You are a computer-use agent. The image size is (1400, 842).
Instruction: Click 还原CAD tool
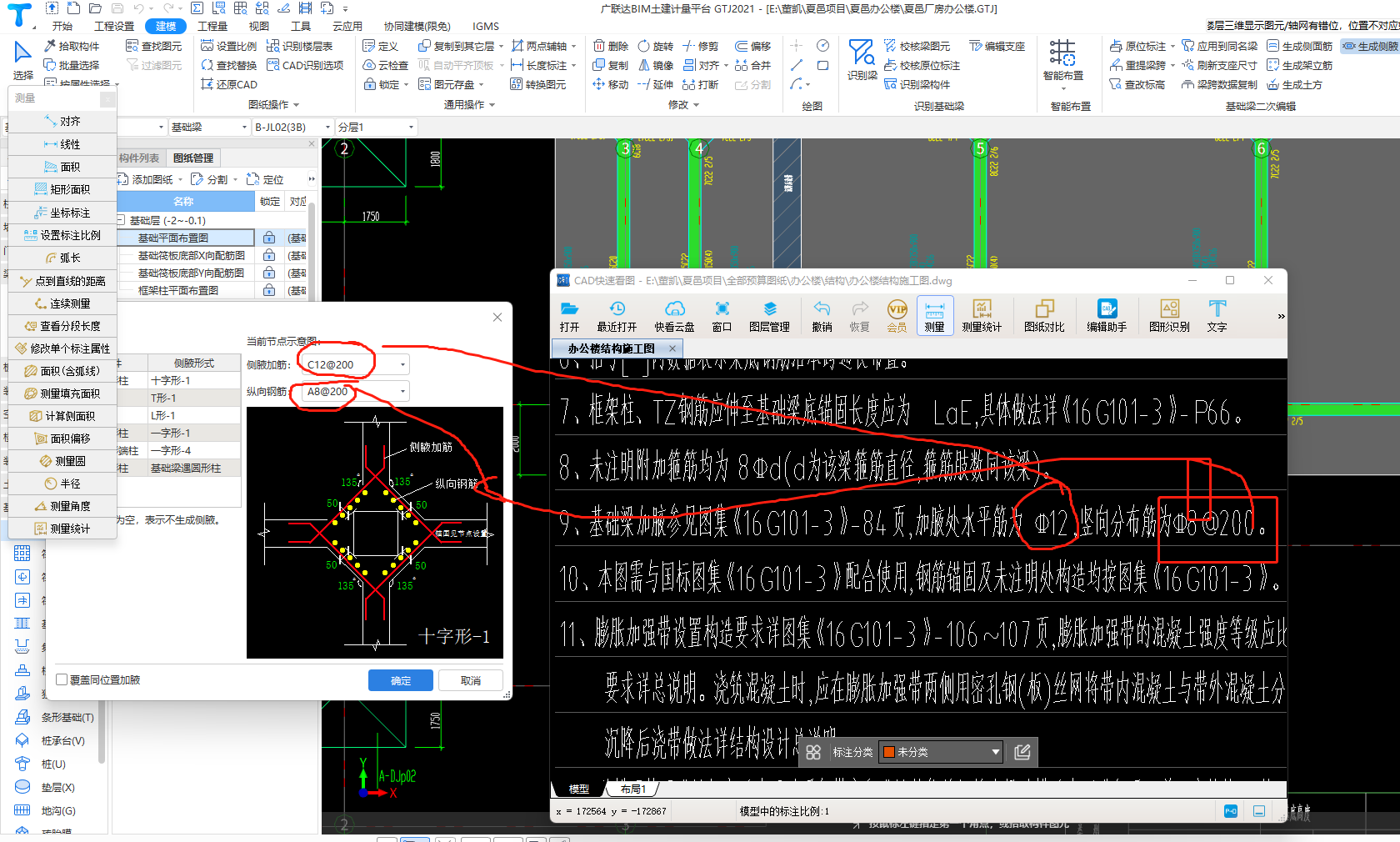click(x=229, y=84)
